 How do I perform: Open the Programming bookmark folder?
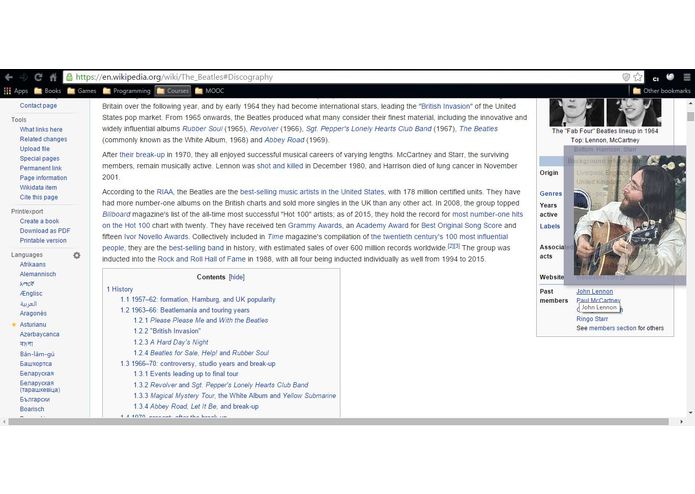[127, 91]
